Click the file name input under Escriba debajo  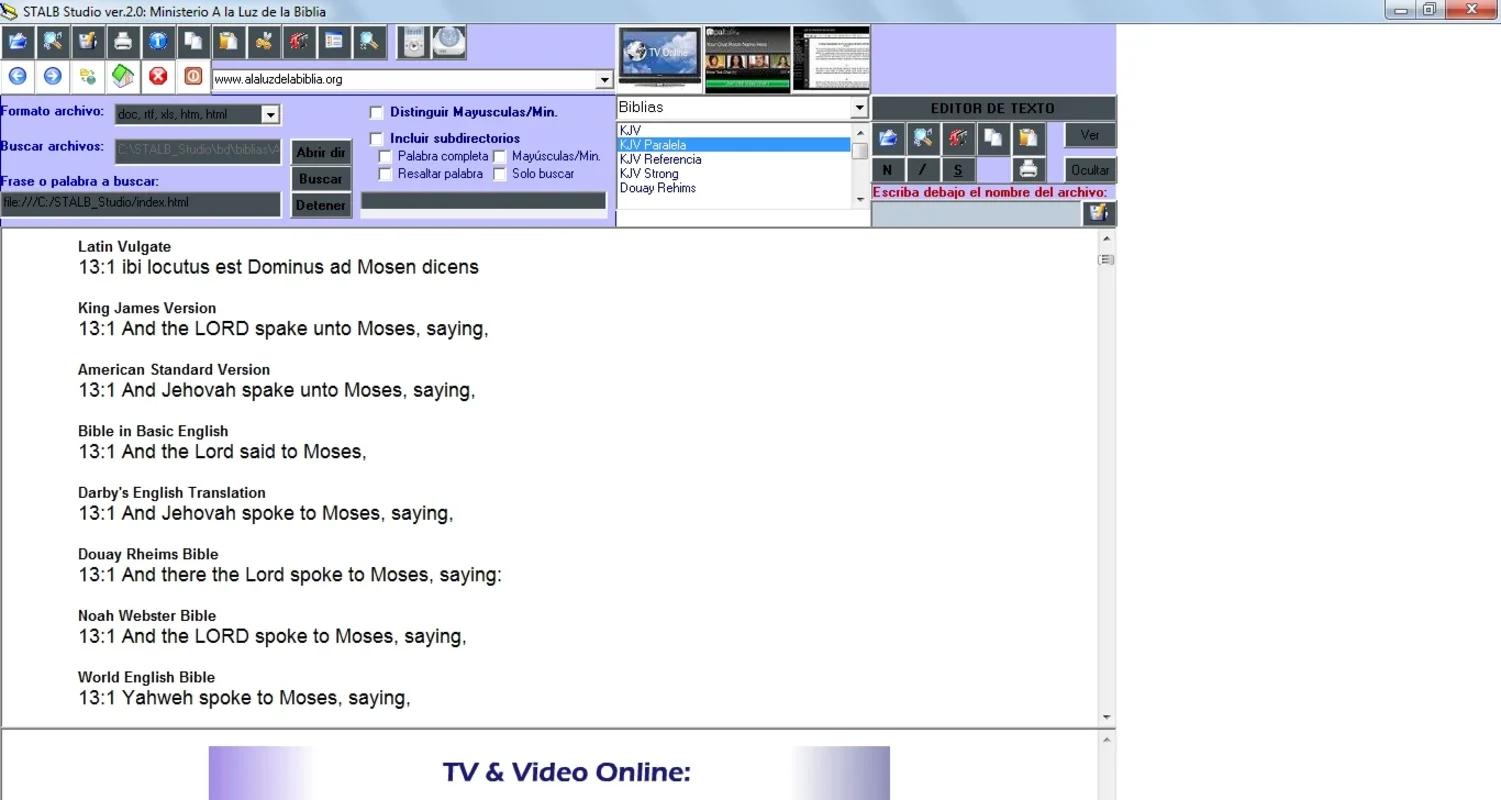point(977,213)
